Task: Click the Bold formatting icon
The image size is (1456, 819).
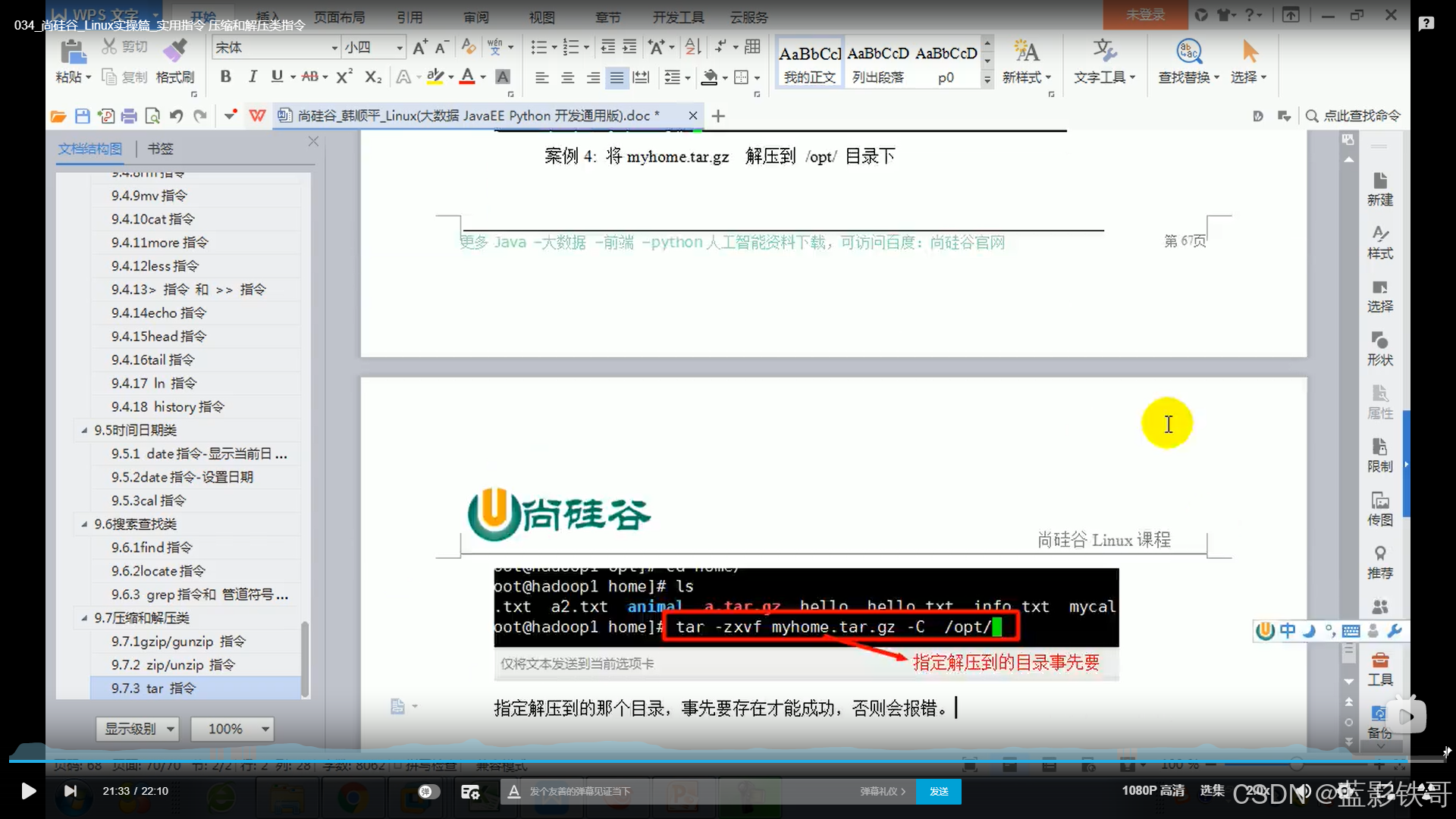Action: point(225,77)
